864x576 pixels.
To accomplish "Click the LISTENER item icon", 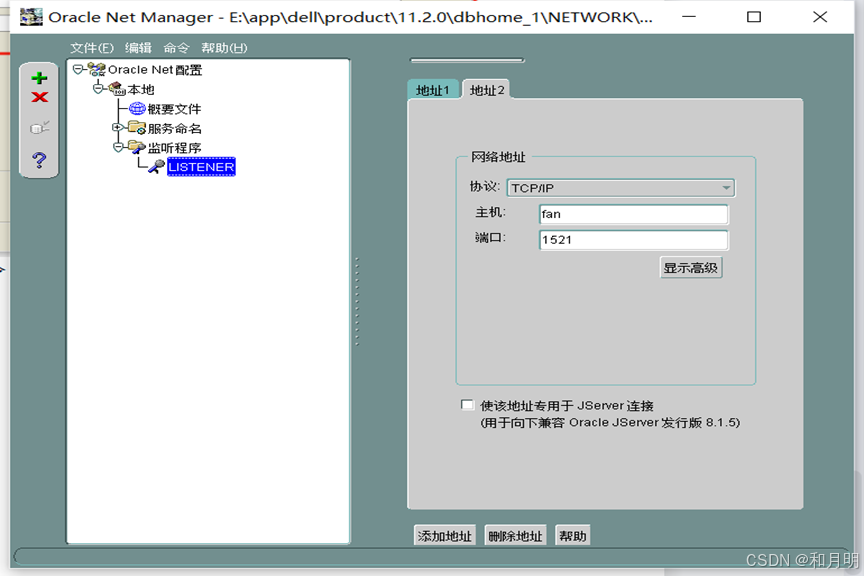I will coord(156,166).
